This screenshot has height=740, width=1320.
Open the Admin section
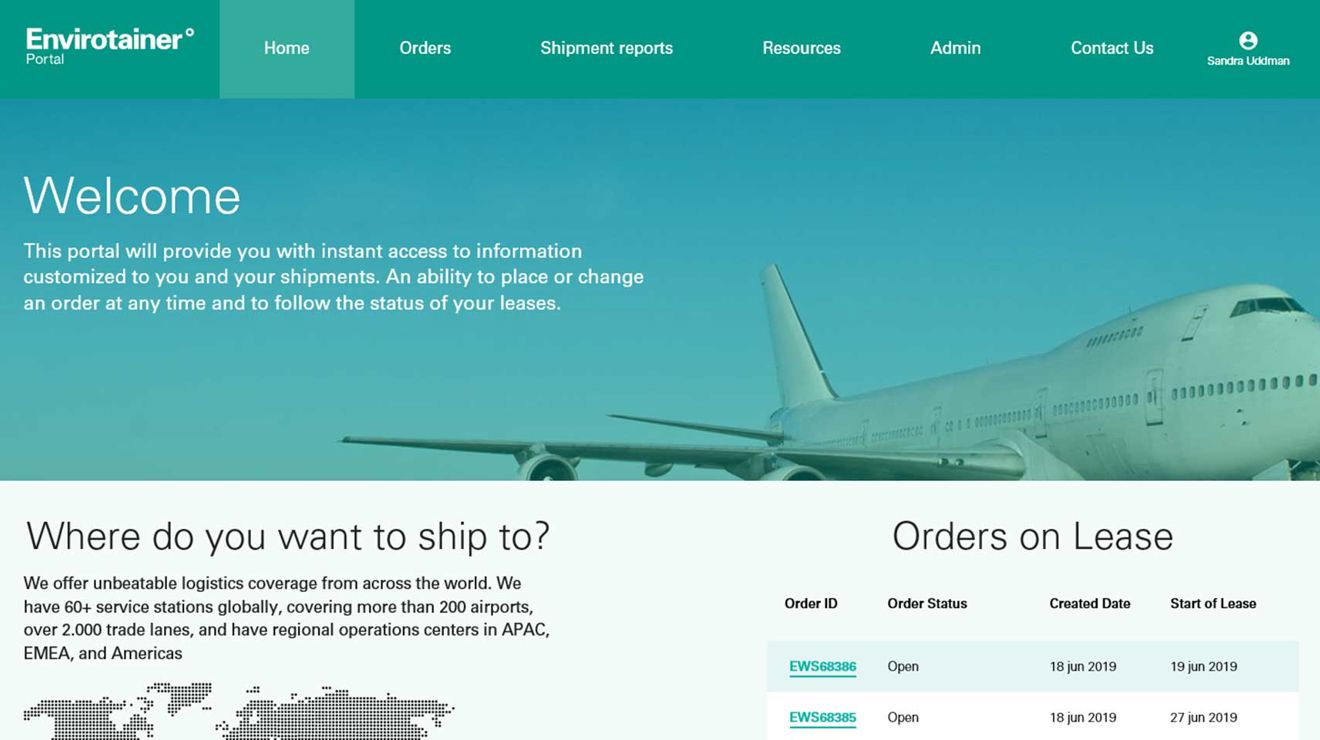955,48
